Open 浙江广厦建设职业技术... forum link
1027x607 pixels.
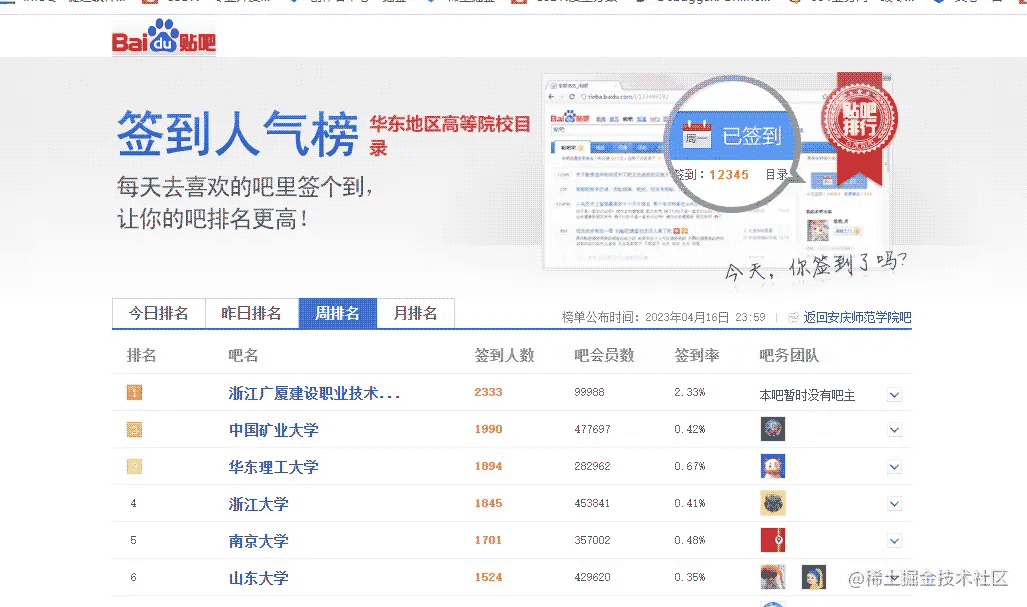[x=314, y=393]
